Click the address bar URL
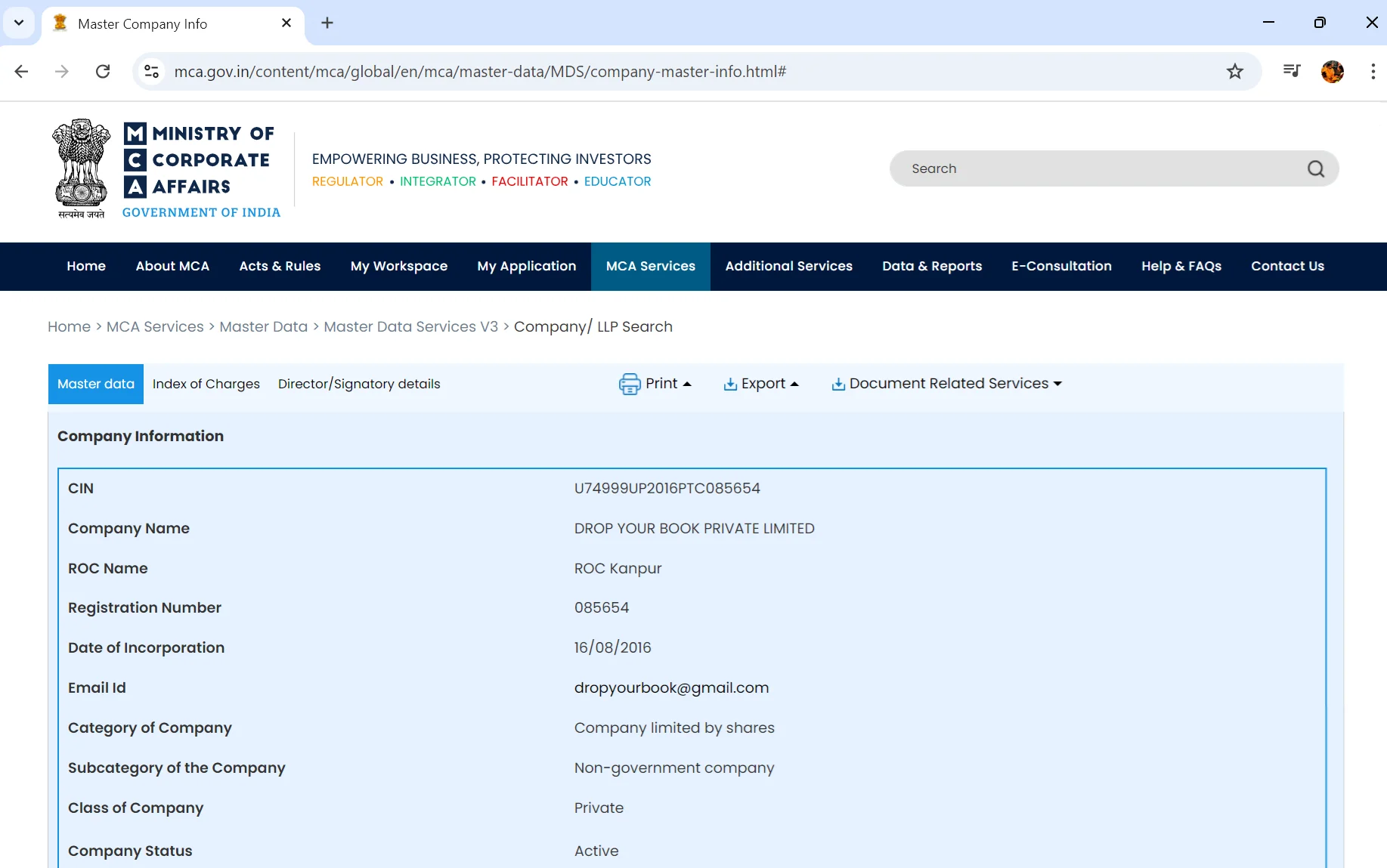The image size is (1387, 868). coord(481,72)
